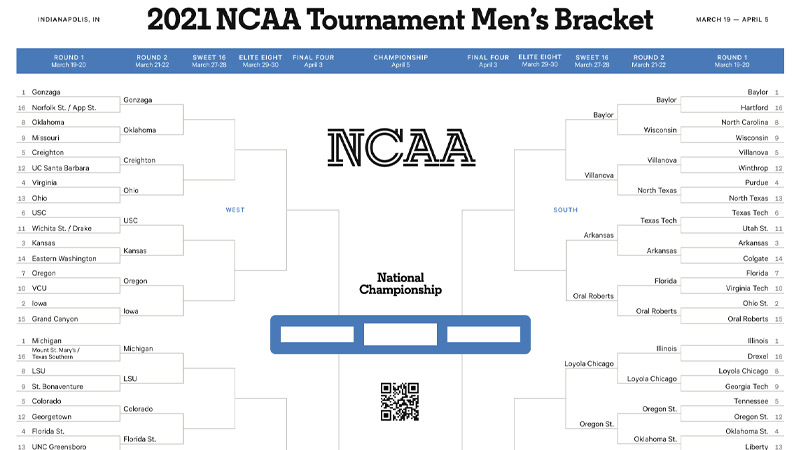This screenshot has width=800, height=450.
Task: Click the right finalist blank box
Action: point(484,334)
